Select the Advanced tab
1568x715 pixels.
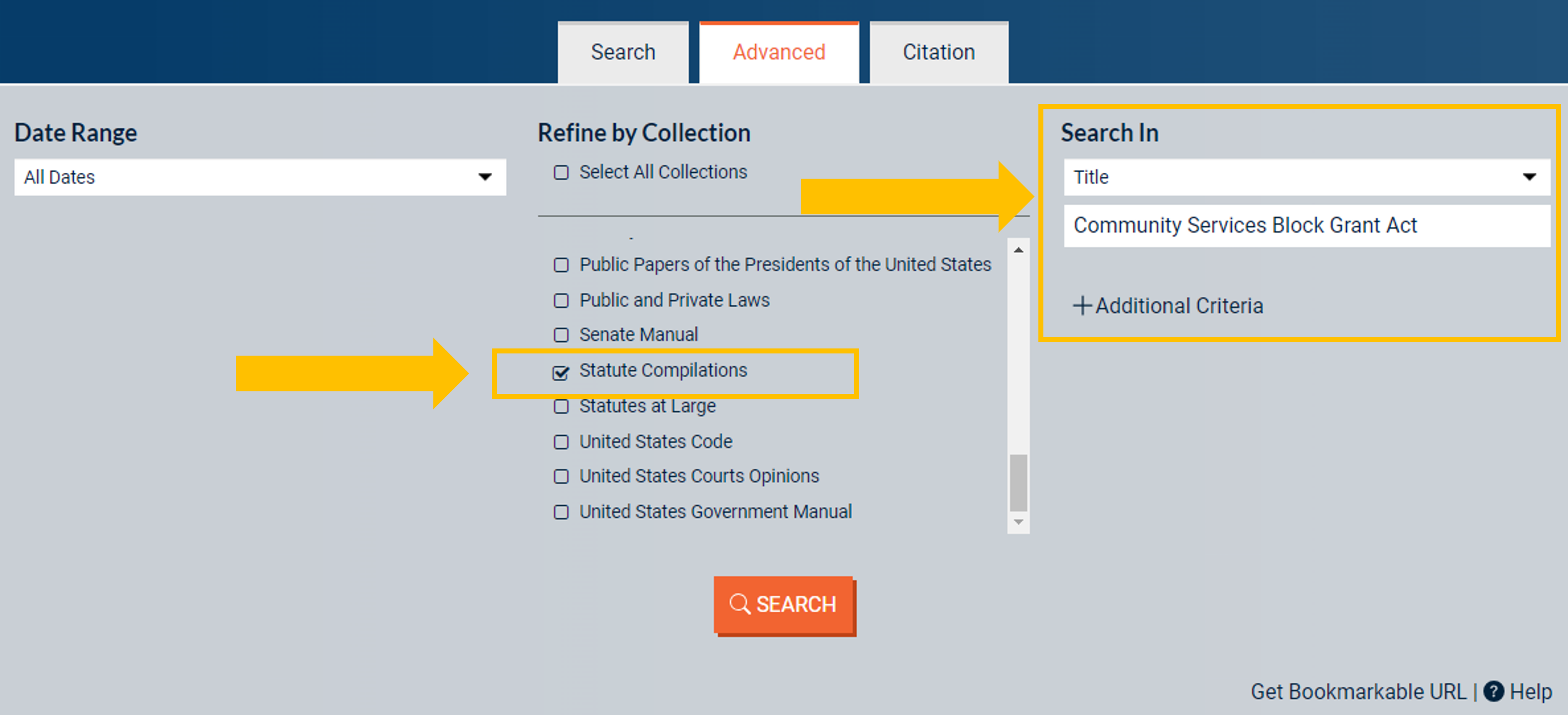[778, 52]
